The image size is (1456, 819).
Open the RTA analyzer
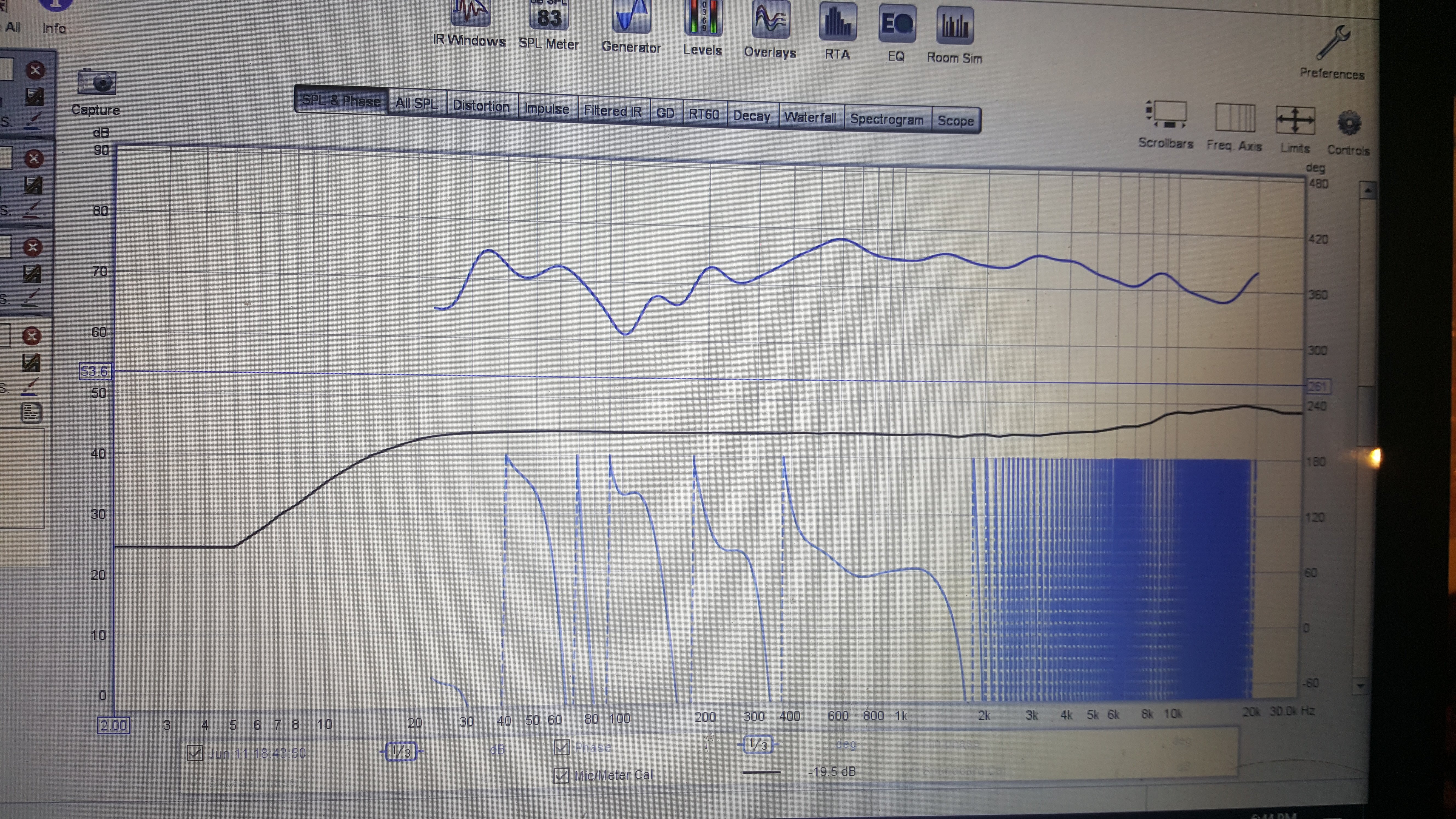[838, 32]
